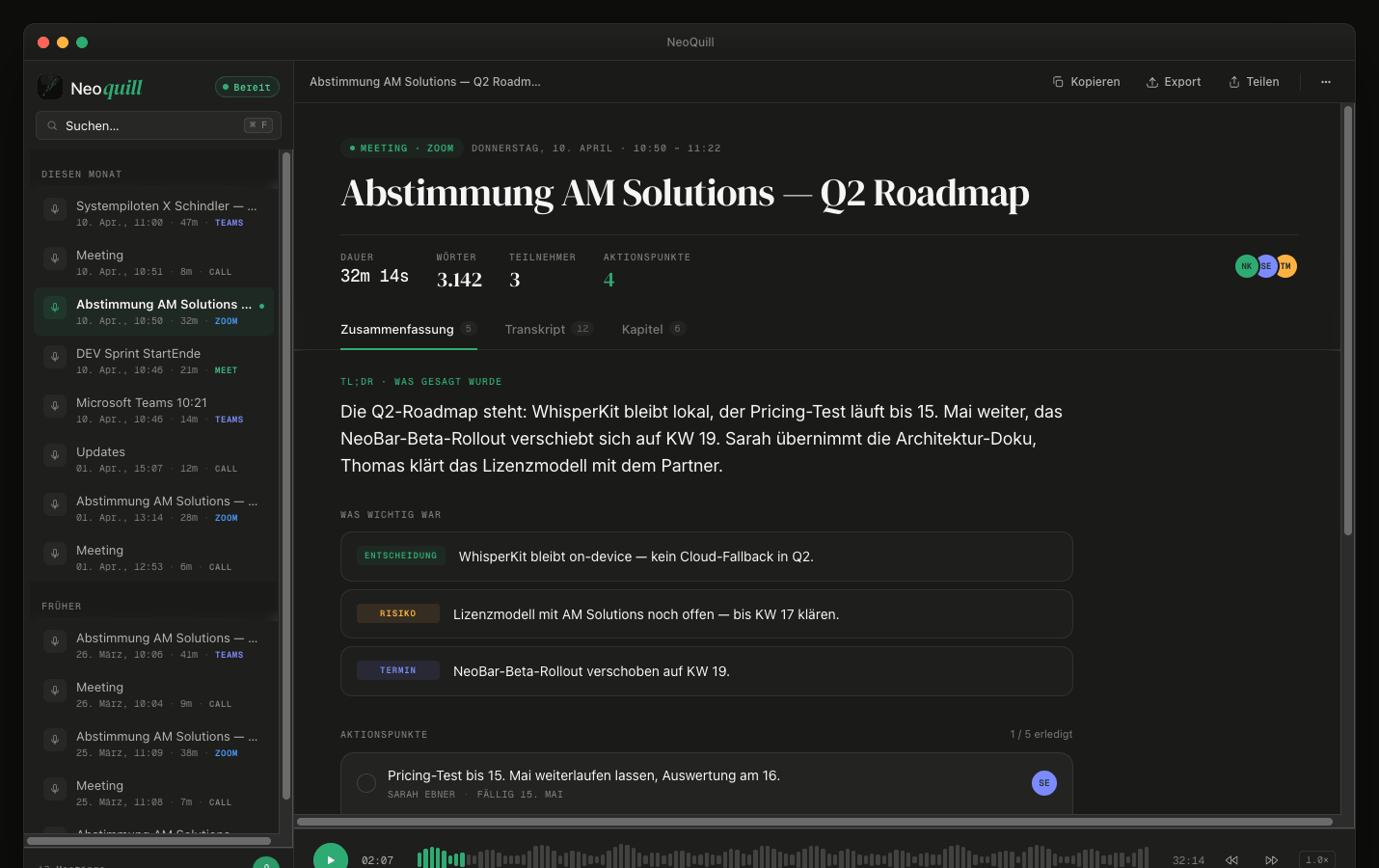The image size is (1379, 868).
Task: Open Abstimmung AM Solutions from 26. März
Action: (154, 645)
